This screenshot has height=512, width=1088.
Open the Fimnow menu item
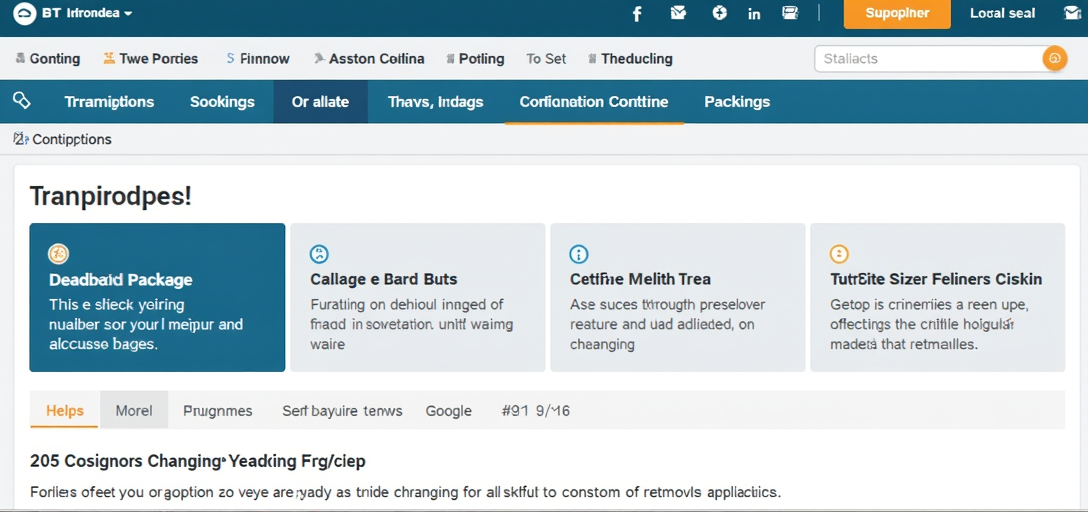point(264,59)
